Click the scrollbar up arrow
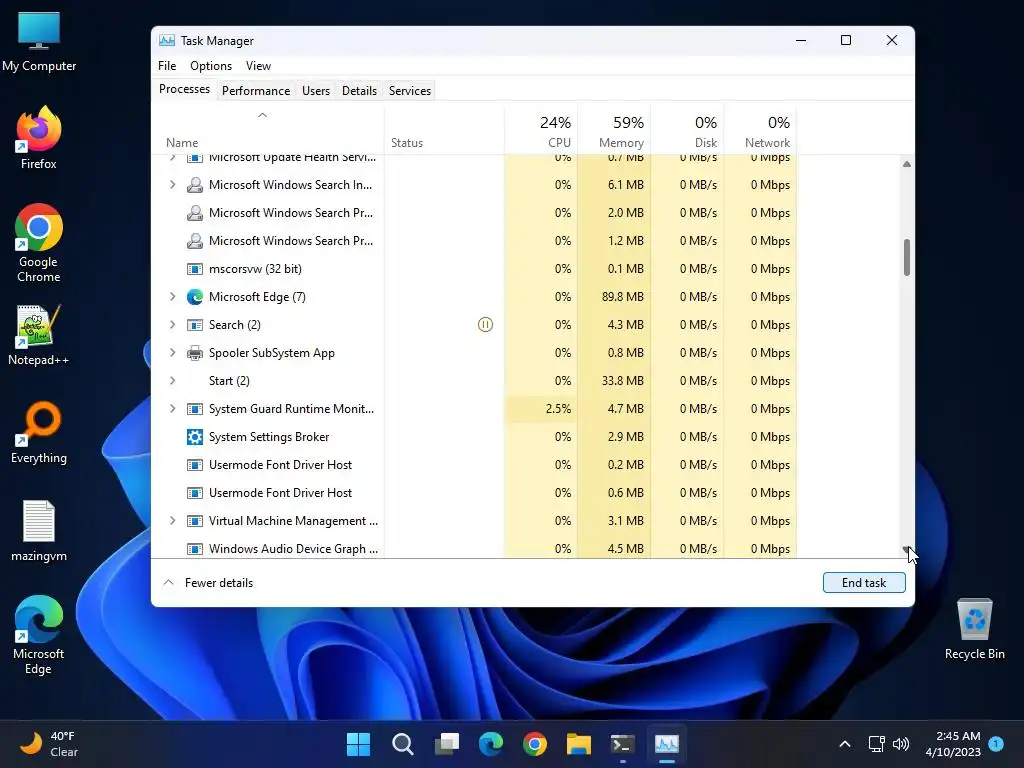The width and height of the screenshot is (1024, 768). click(906, 164)
